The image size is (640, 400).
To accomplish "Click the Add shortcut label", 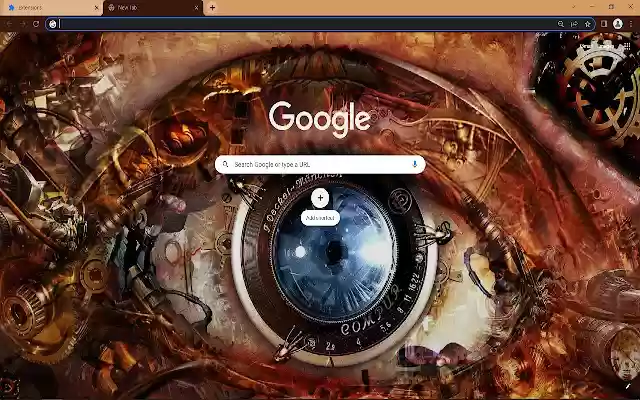I will coord(320,218).
